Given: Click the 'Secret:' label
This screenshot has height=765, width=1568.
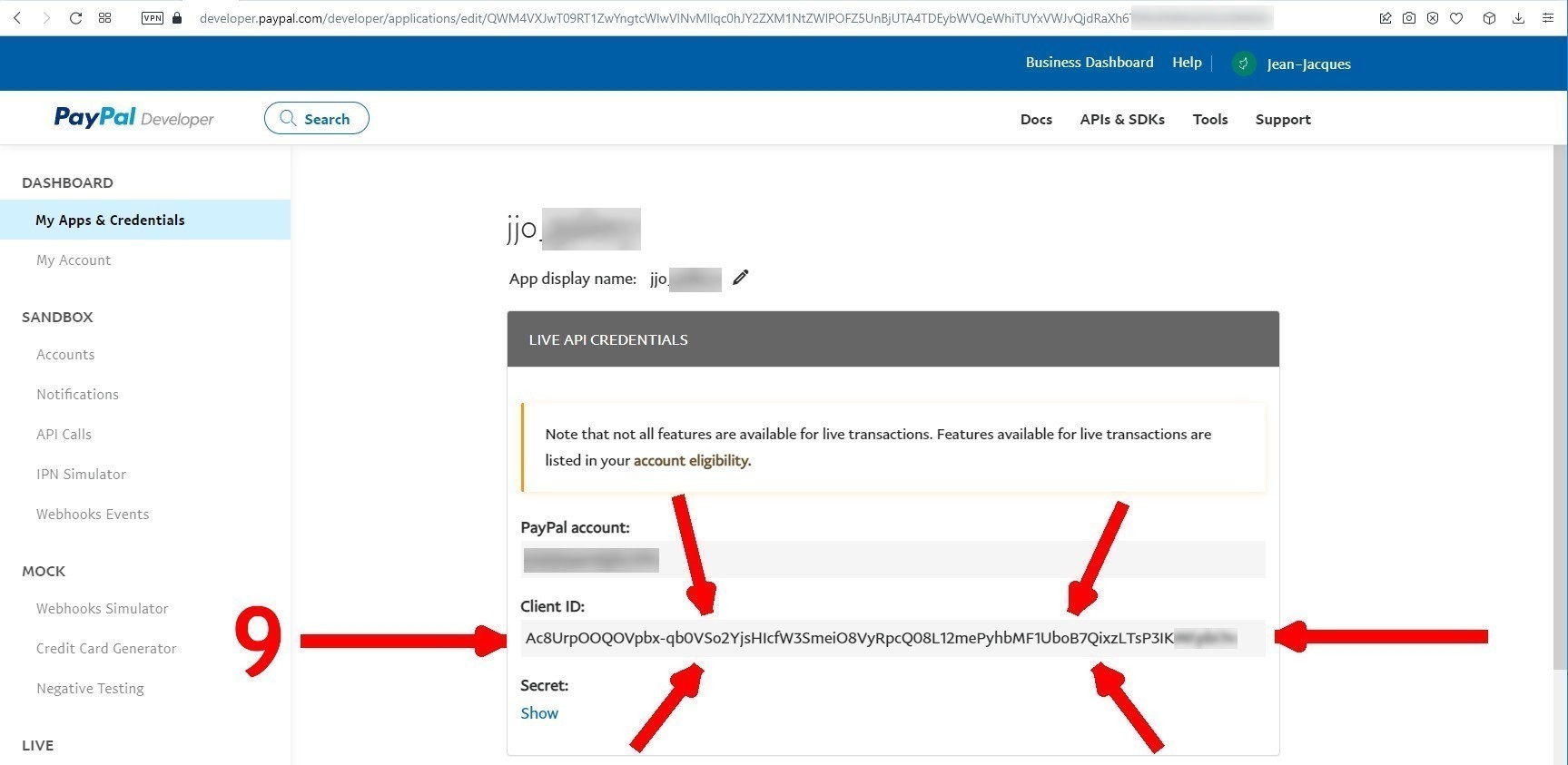Looking at the screenshot, I should (x=544, y=685).
